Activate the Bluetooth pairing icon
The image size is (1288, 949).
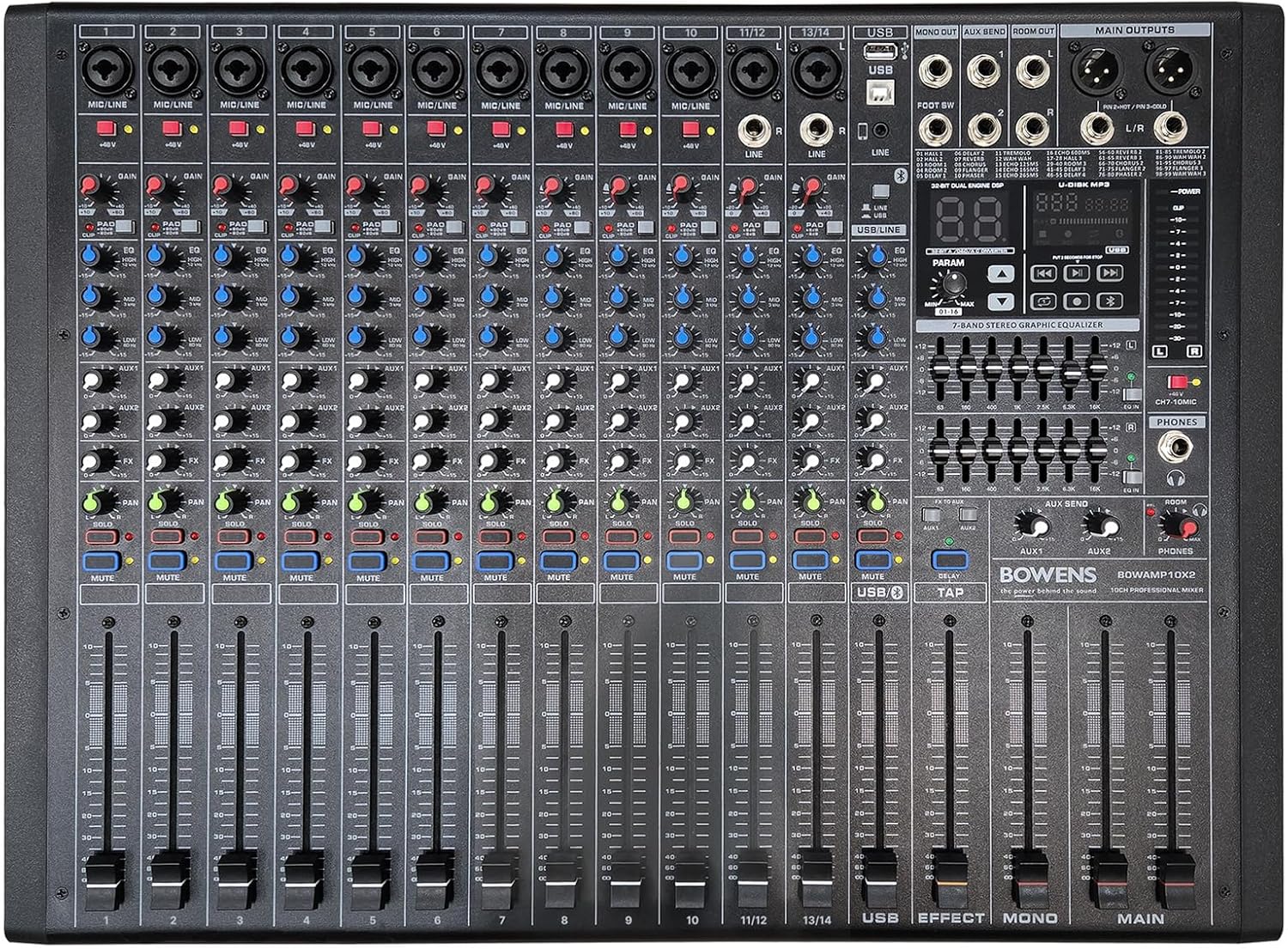(x=1109, y=302)
